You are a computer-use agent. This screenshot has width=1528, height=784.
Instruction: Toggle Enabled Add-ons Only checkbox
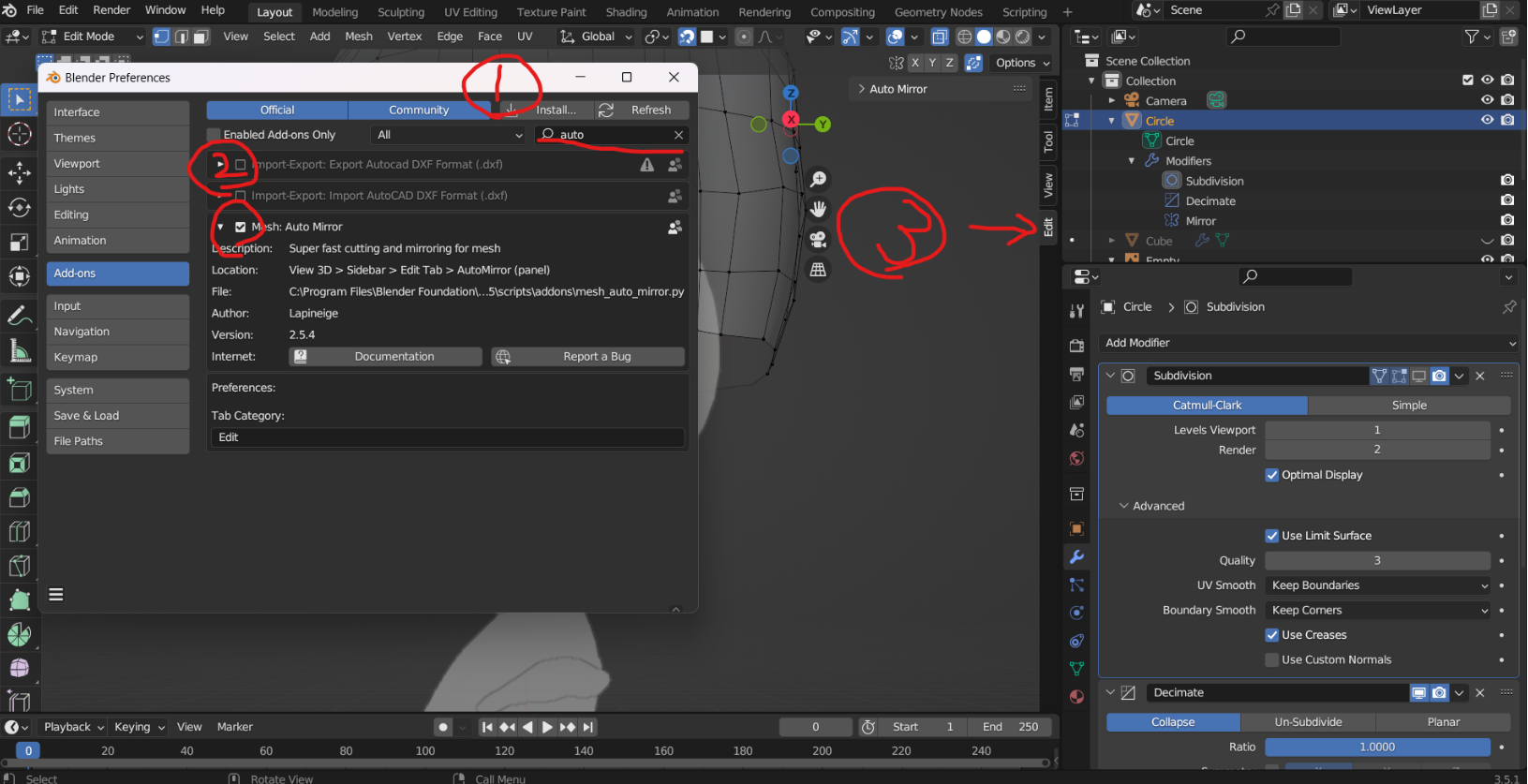pos(214,135)
